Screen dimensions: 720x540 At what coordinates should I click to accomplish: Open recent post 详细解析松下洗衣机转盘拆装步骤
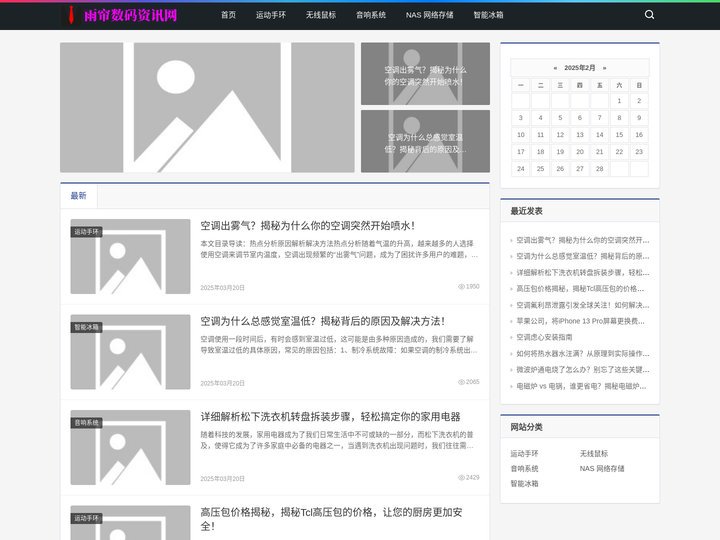[x=583, y=273]
